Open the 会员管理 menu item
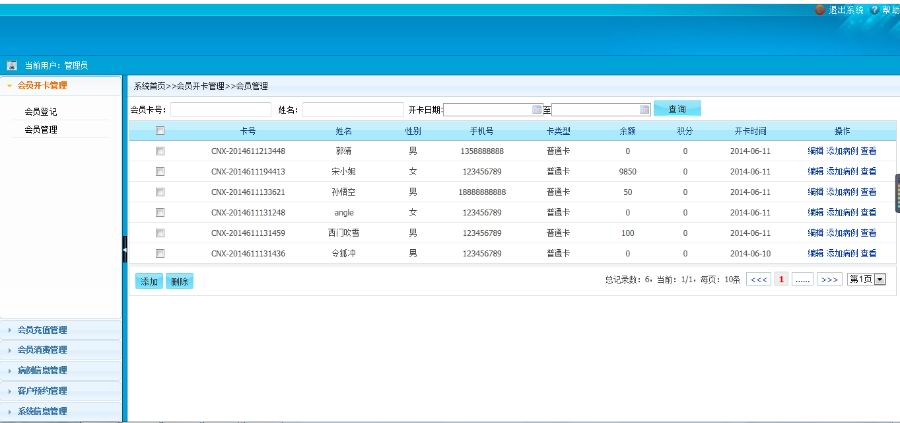 [41, 130]
